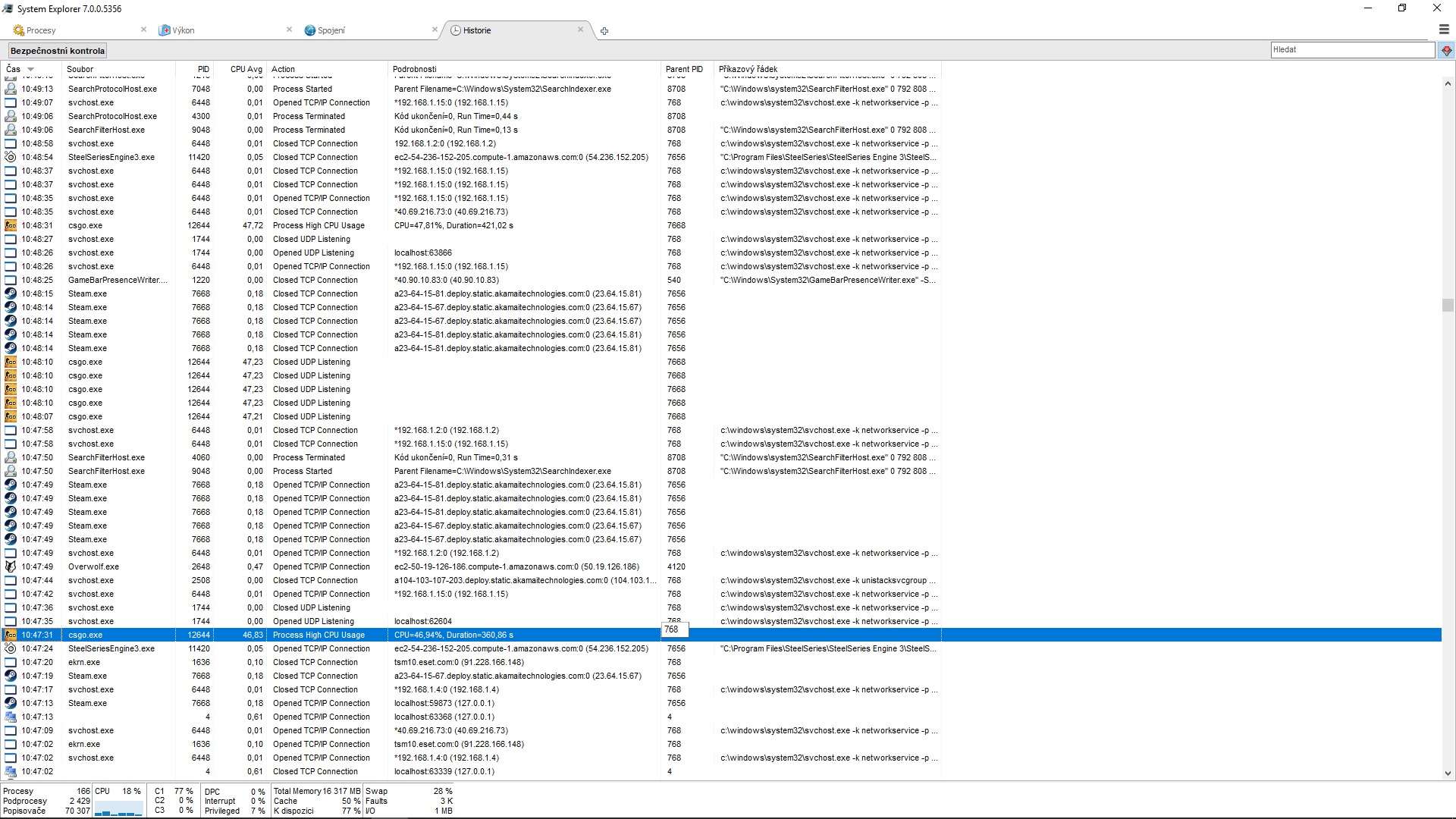This screenshot has width=1456, height=819.
Task: Click the Action column header
Action: 283,69
